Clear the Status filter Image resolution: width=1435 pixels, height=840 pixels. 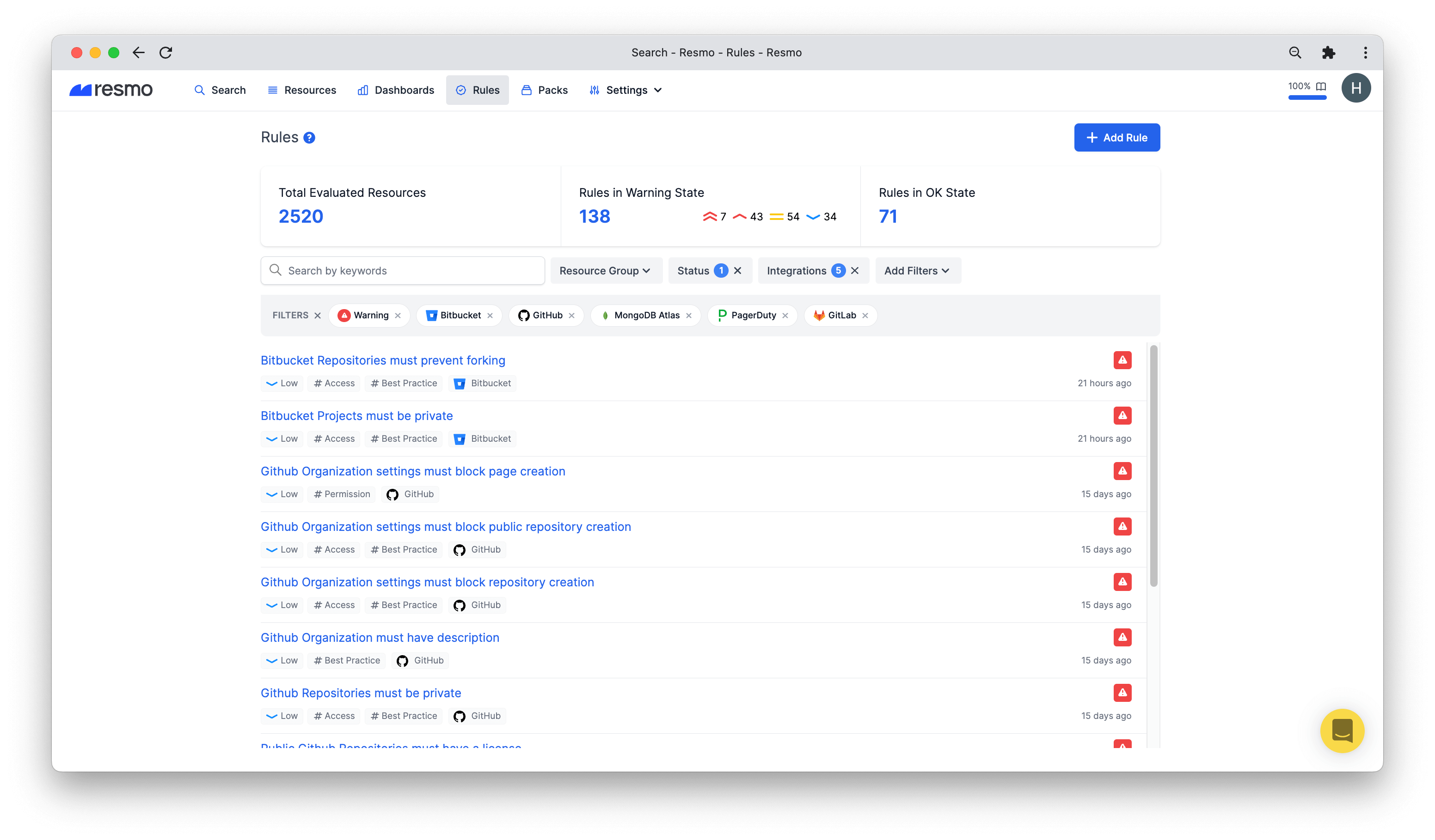(x=737, y=271)
